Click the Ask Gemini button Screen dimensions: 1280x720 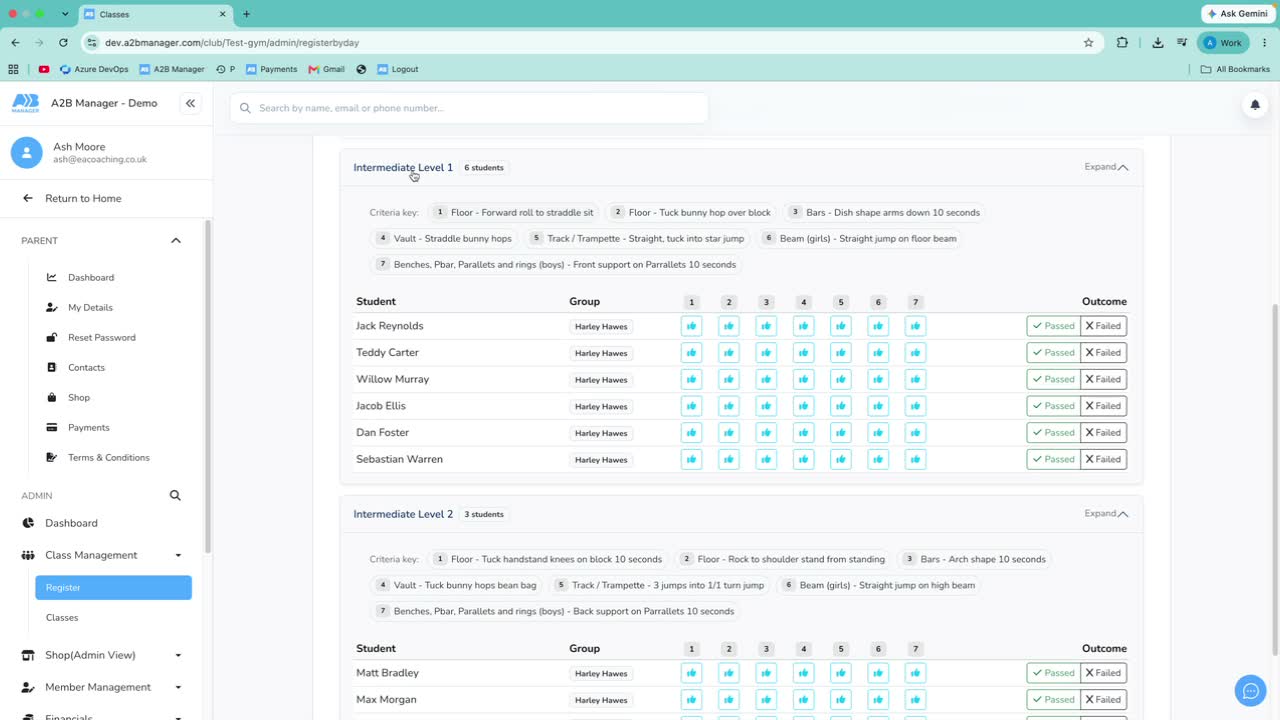pos(1237,14)
